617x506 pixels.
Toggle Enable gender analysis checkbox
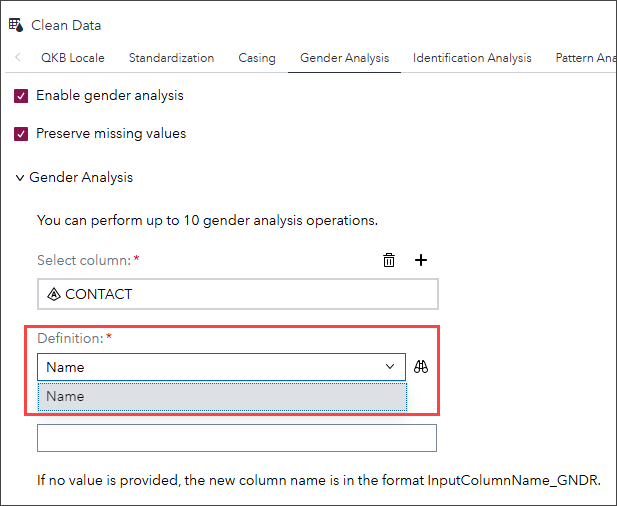pyautogui.click(x=21, y=96)
